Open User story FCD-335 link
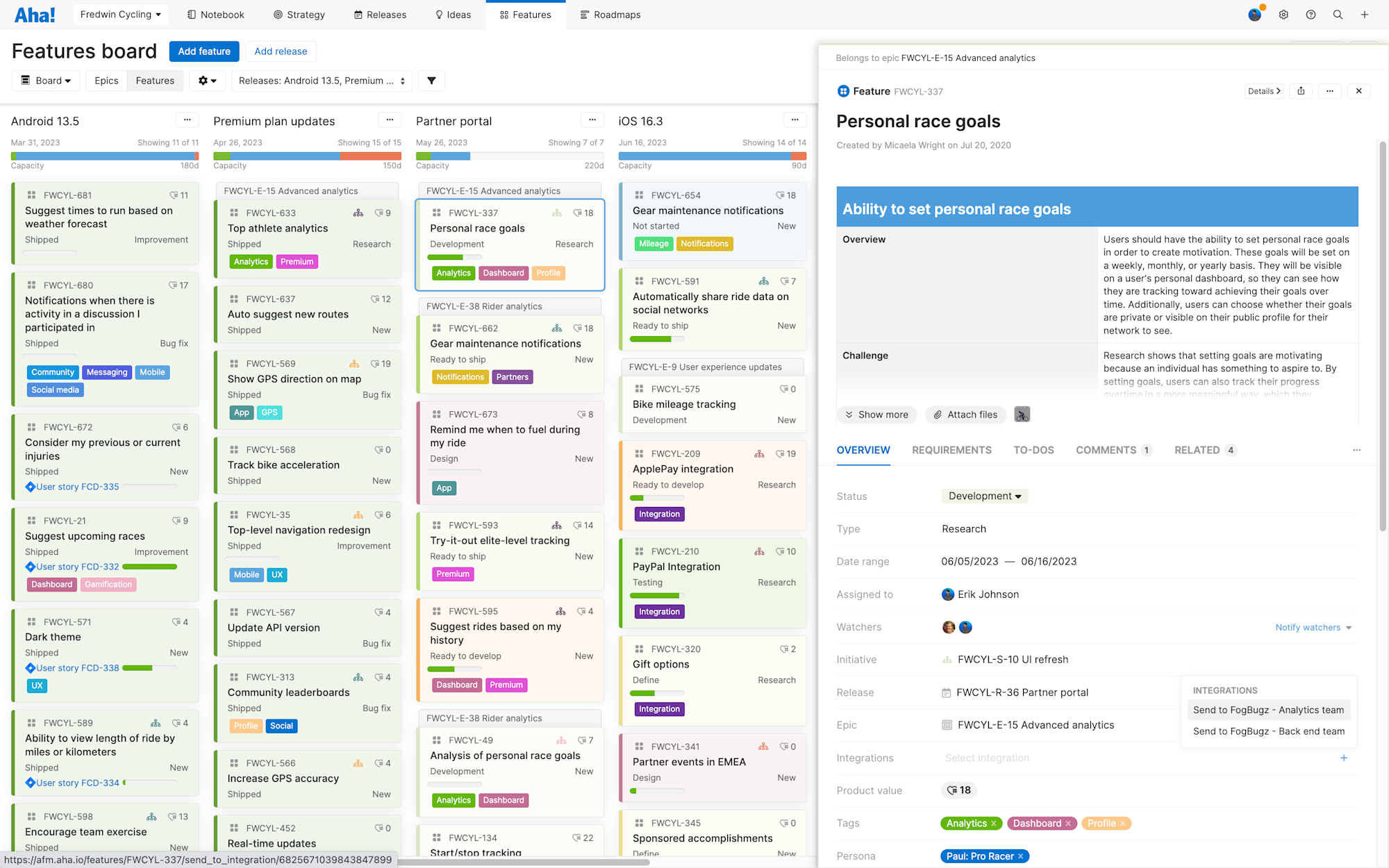The image size is (1389, 868). tap(77, 487)
